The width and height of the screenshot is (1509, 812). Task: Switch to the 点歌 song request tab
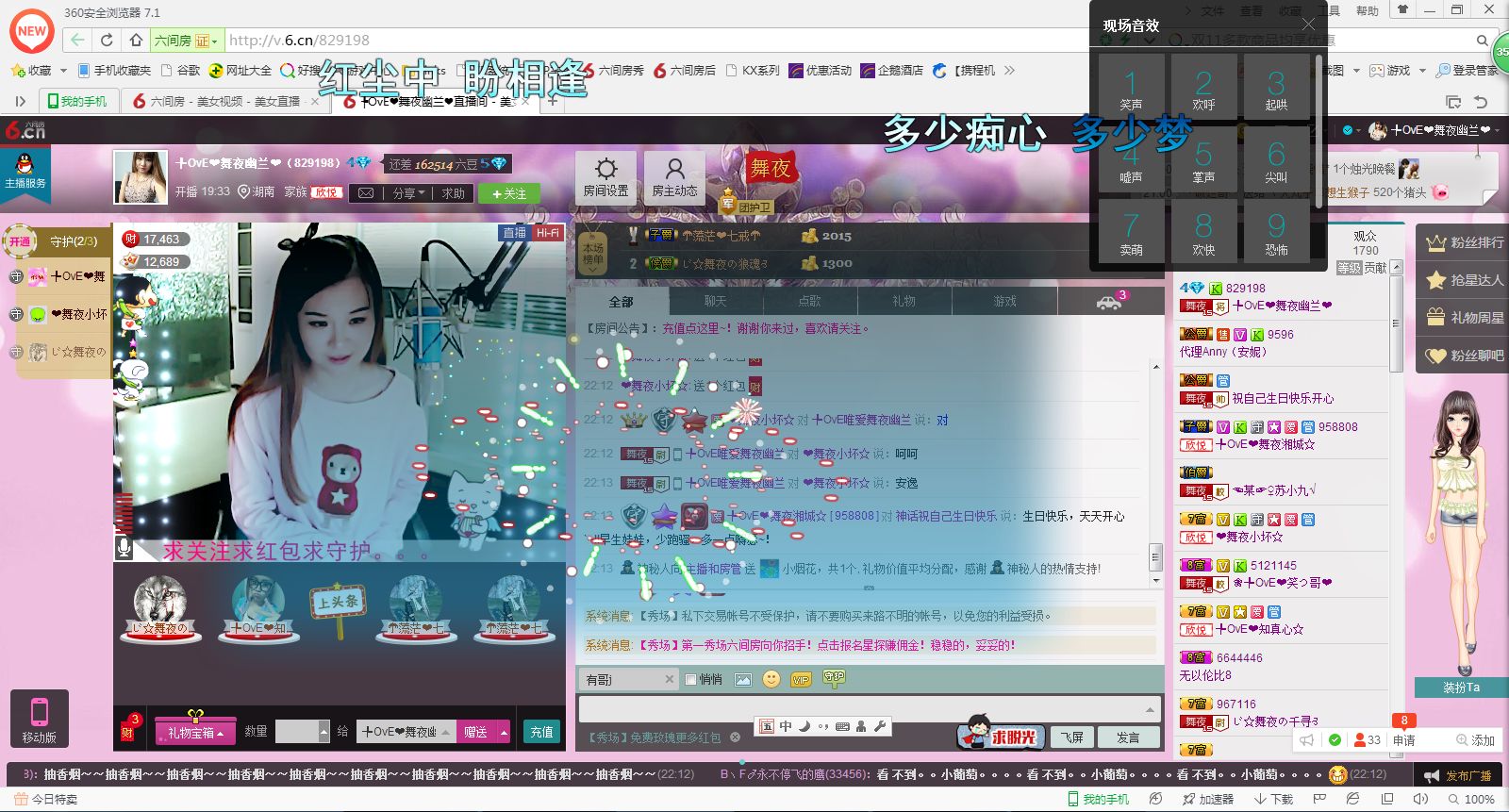pos(810,302)
